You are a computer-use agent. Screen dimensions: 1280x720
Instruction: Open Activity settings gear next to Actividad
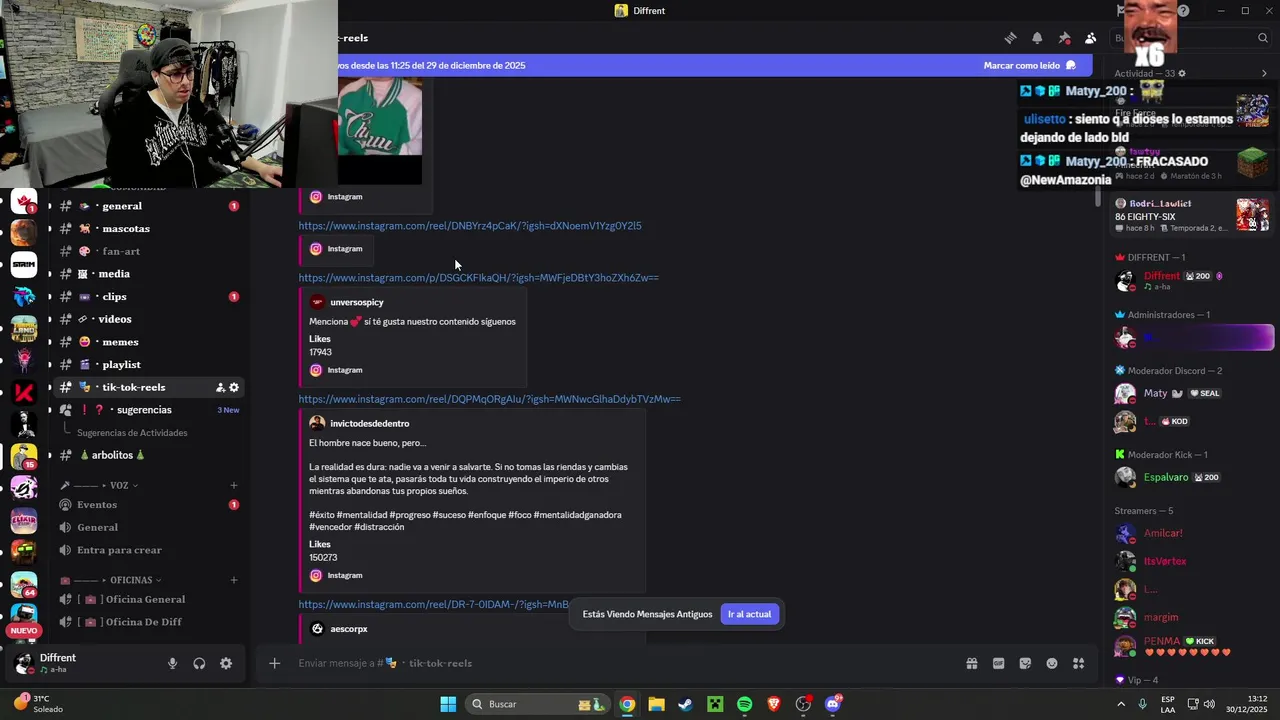pos(1182,73)
